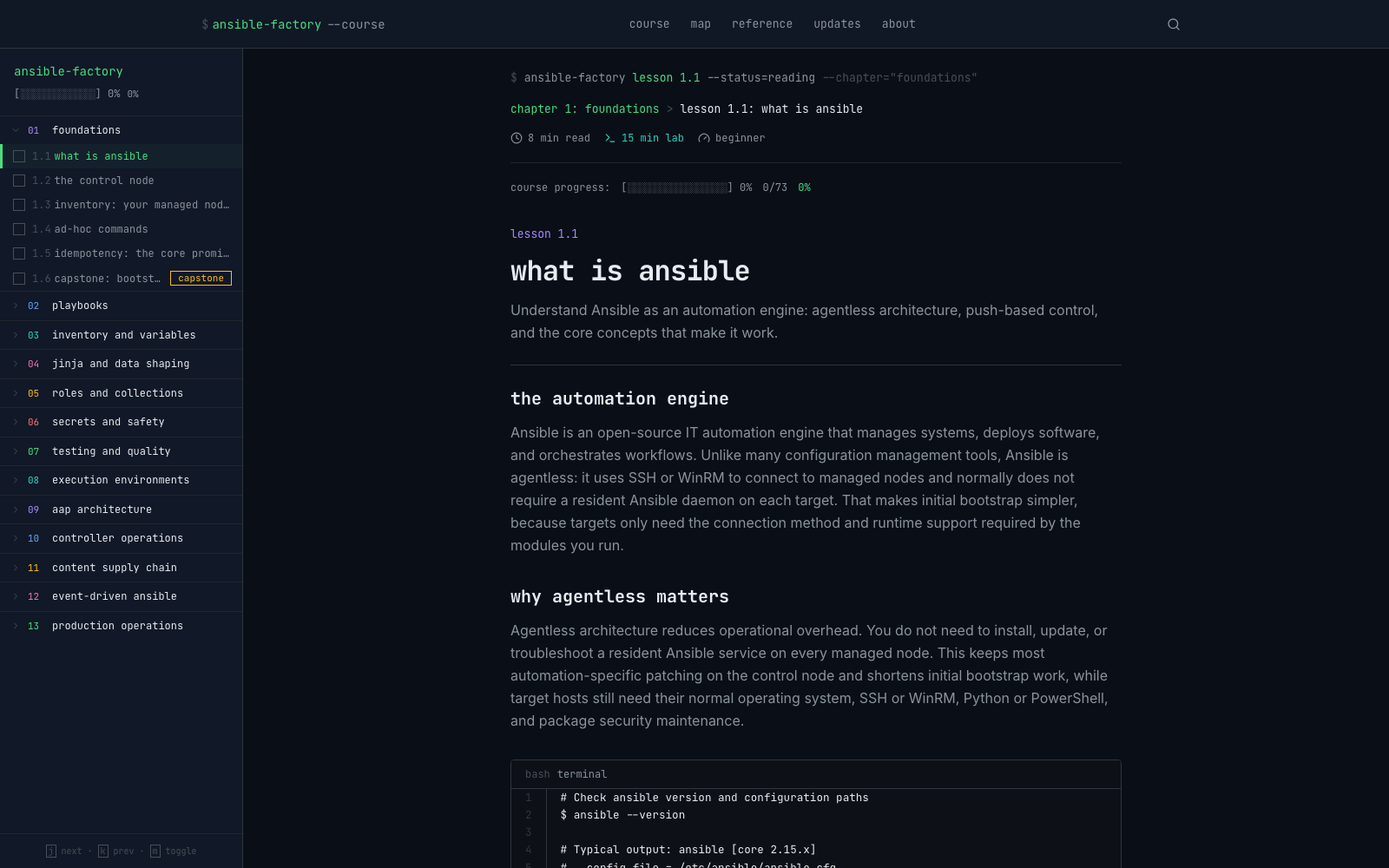Image resolution: width=1389 pixels, height=868 pixels.
Task: Expand the 03 inventory and variables chapter
Action: pos(121,335)
